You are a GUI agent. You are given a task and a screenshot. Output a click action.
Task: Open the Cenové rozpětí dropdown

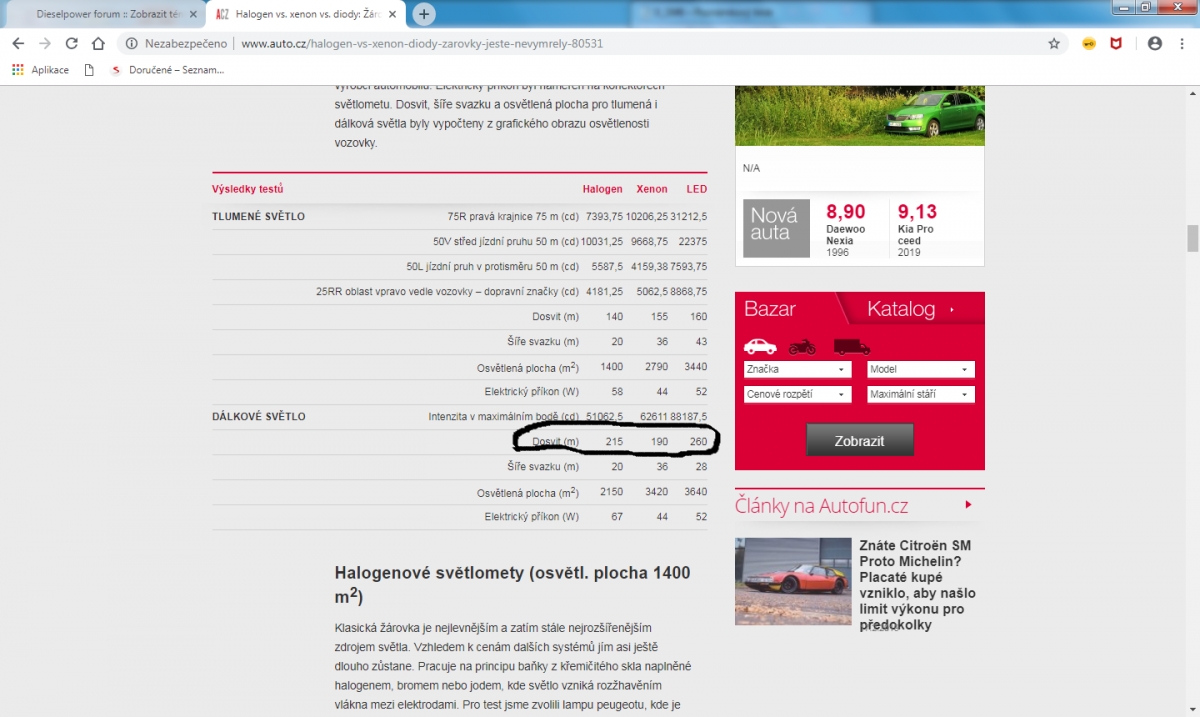pos(797,394)
